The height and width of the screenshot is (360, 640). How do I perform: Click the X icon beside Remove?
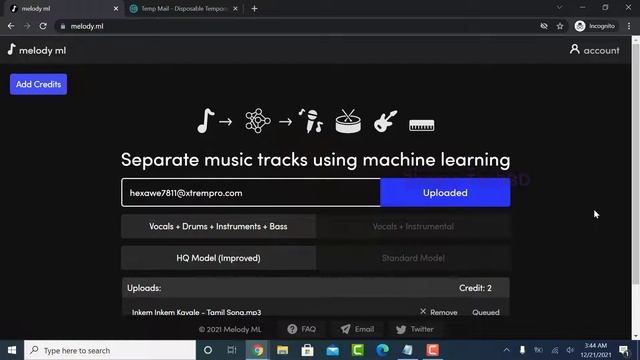423,311
